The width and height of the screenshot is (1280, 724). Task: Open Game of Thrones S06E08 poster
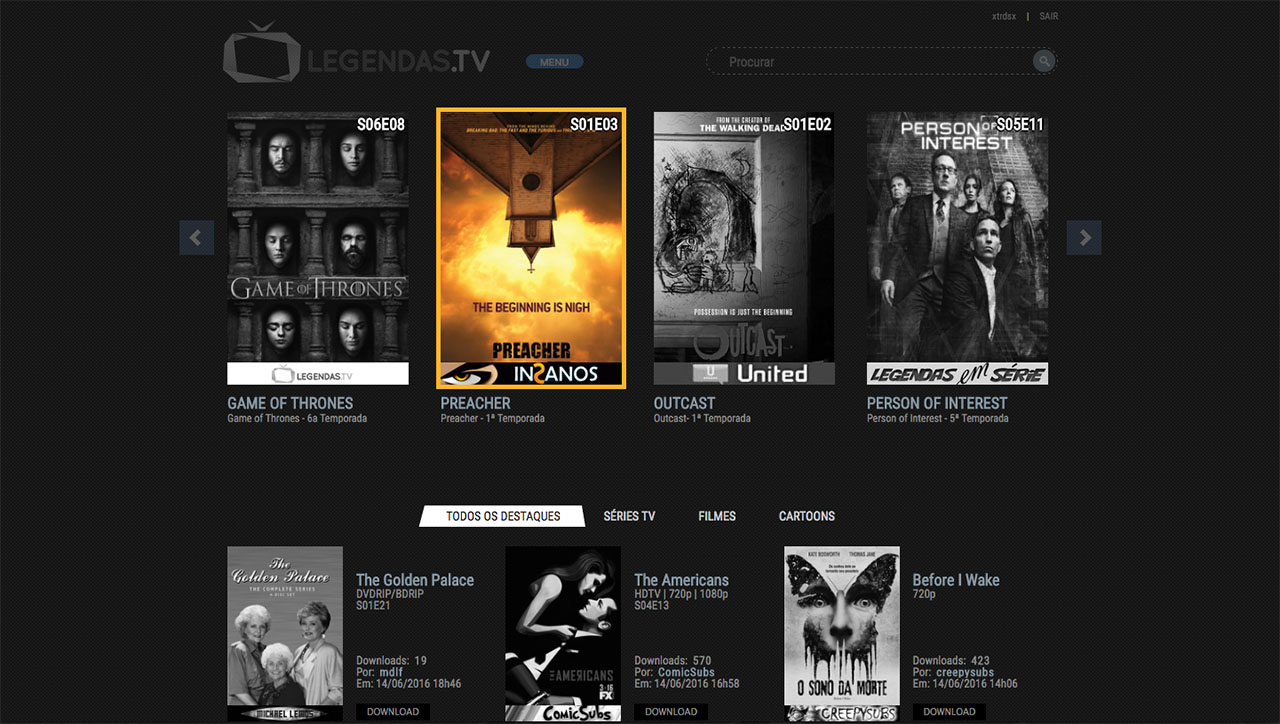(318, 248)
